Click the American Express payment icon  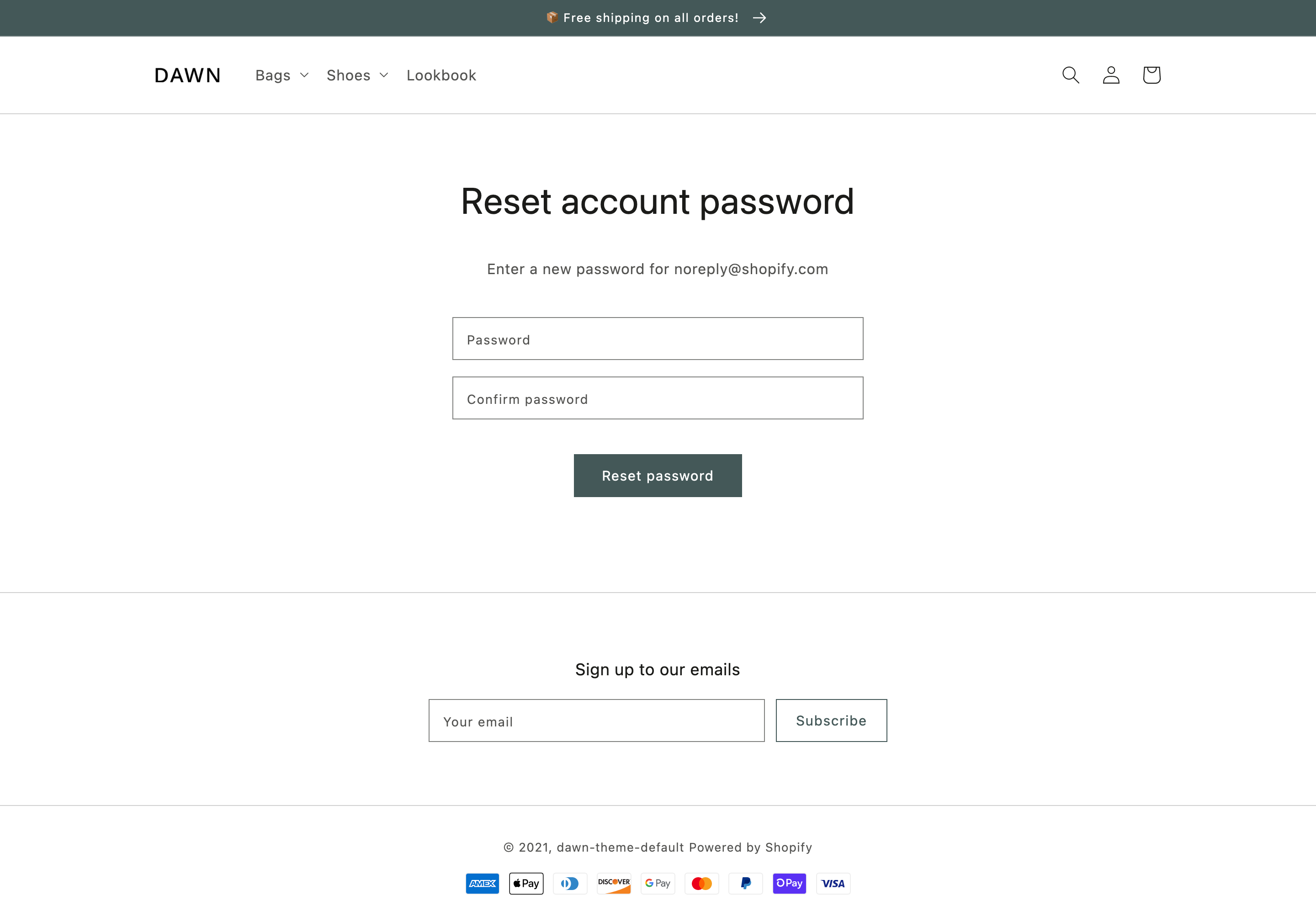[x=482, y=883]
